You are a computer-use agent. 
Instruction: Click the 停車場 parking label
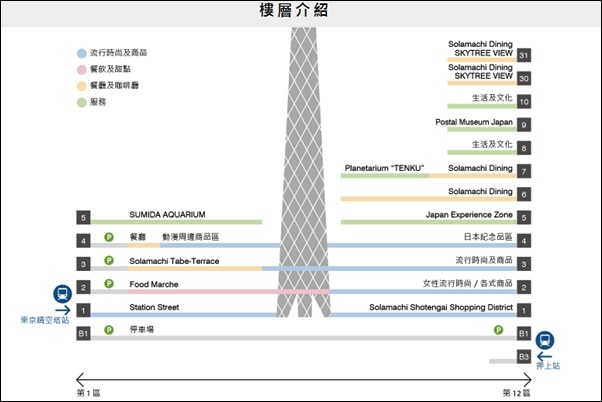[x=142, y=329]
